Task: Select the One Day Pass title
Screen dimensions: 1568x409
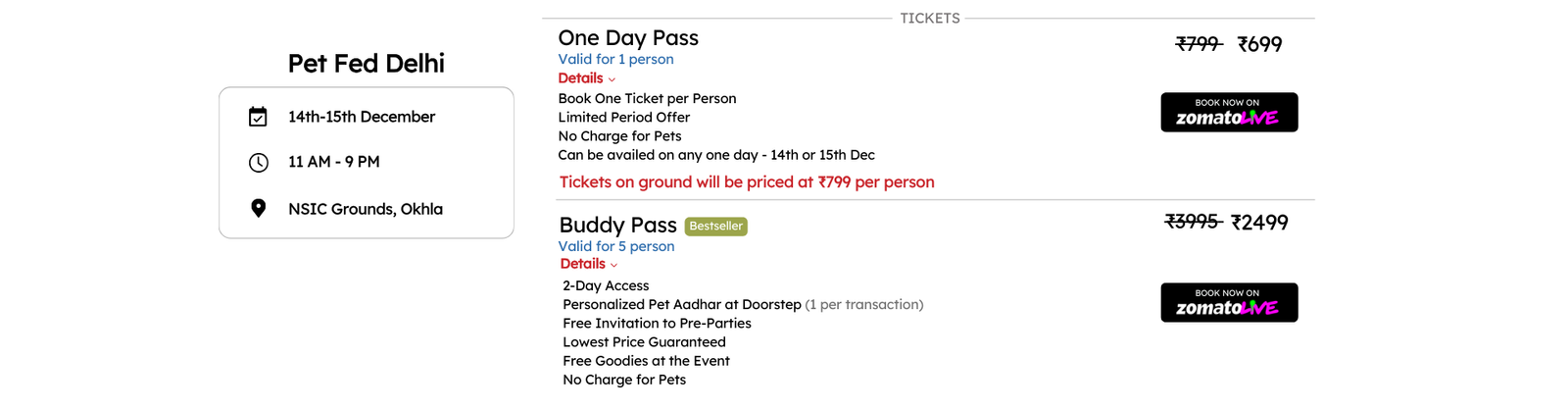Action: (628, 38)
